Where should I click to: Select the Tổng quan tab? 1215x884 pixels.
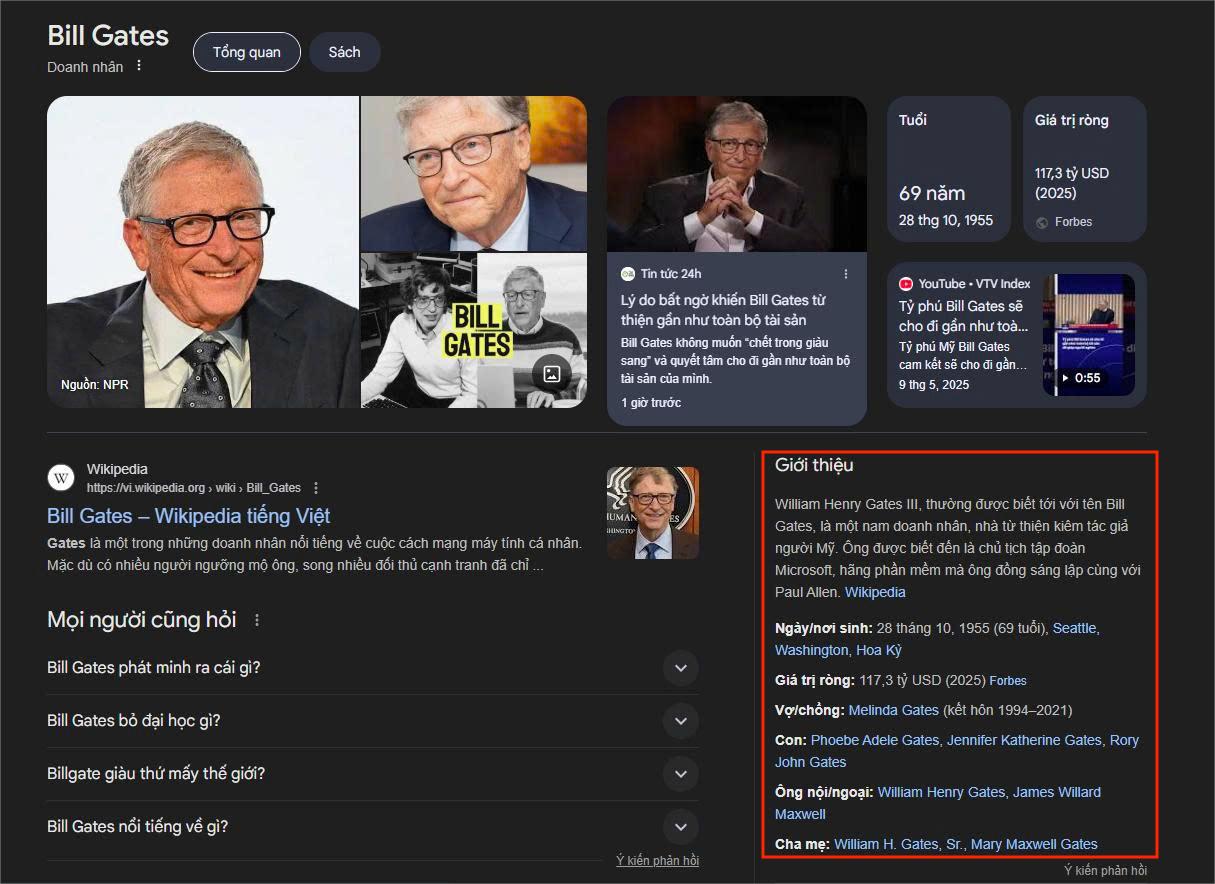246,52
